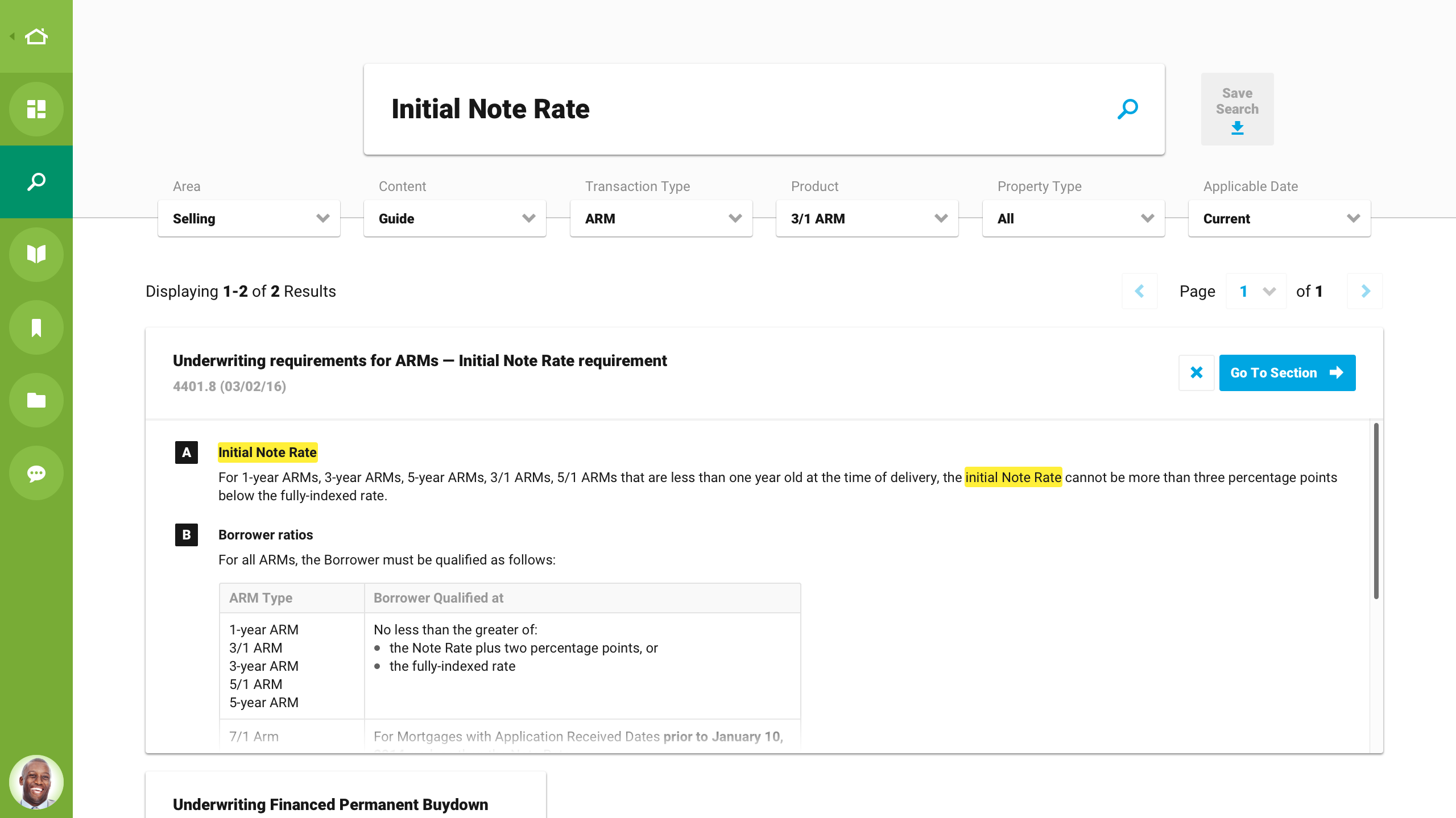Expand the Transaction Type ARM dropdown

661,218
